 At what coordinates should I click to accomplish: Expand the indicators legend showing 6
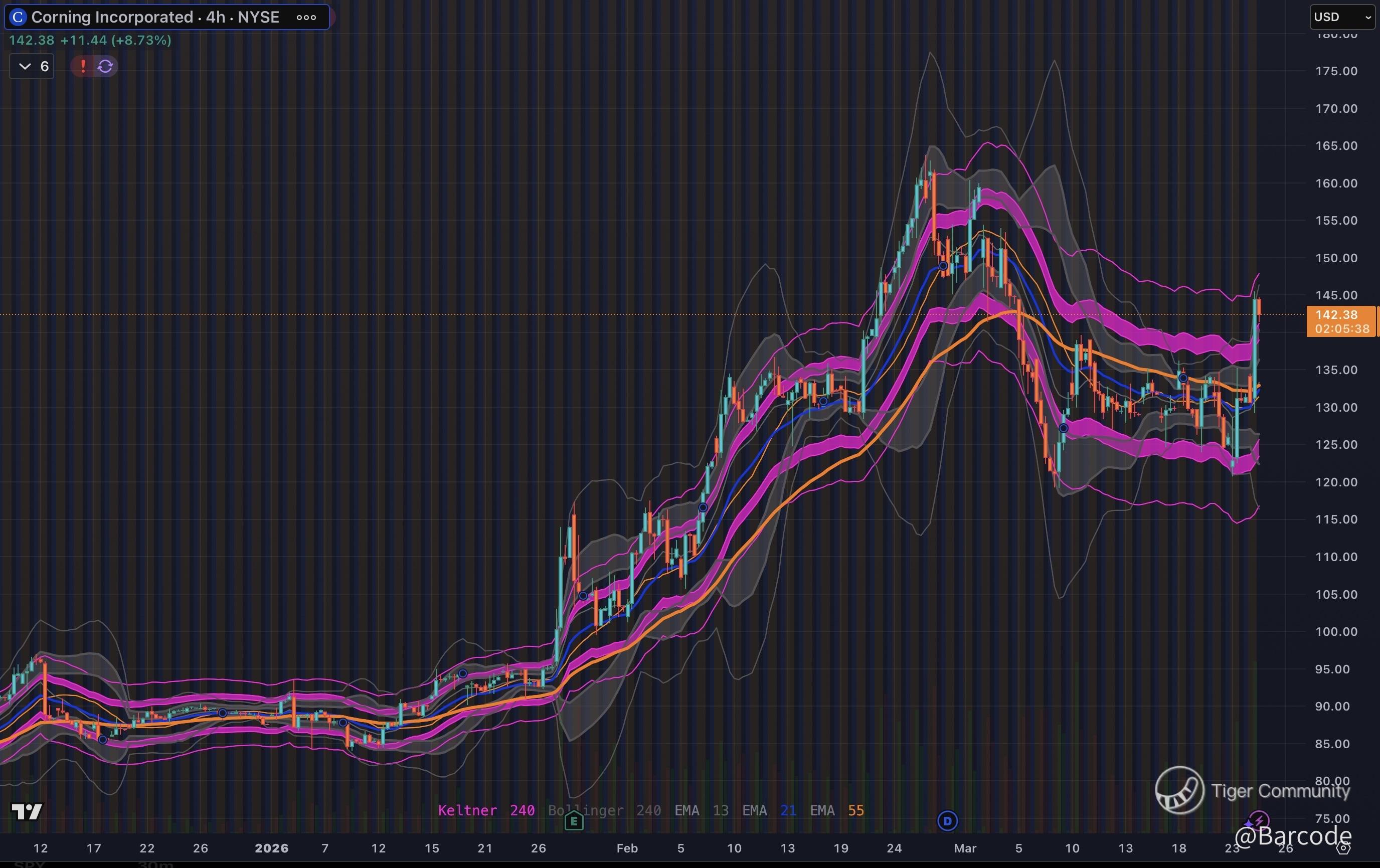[x=33, y=67]
